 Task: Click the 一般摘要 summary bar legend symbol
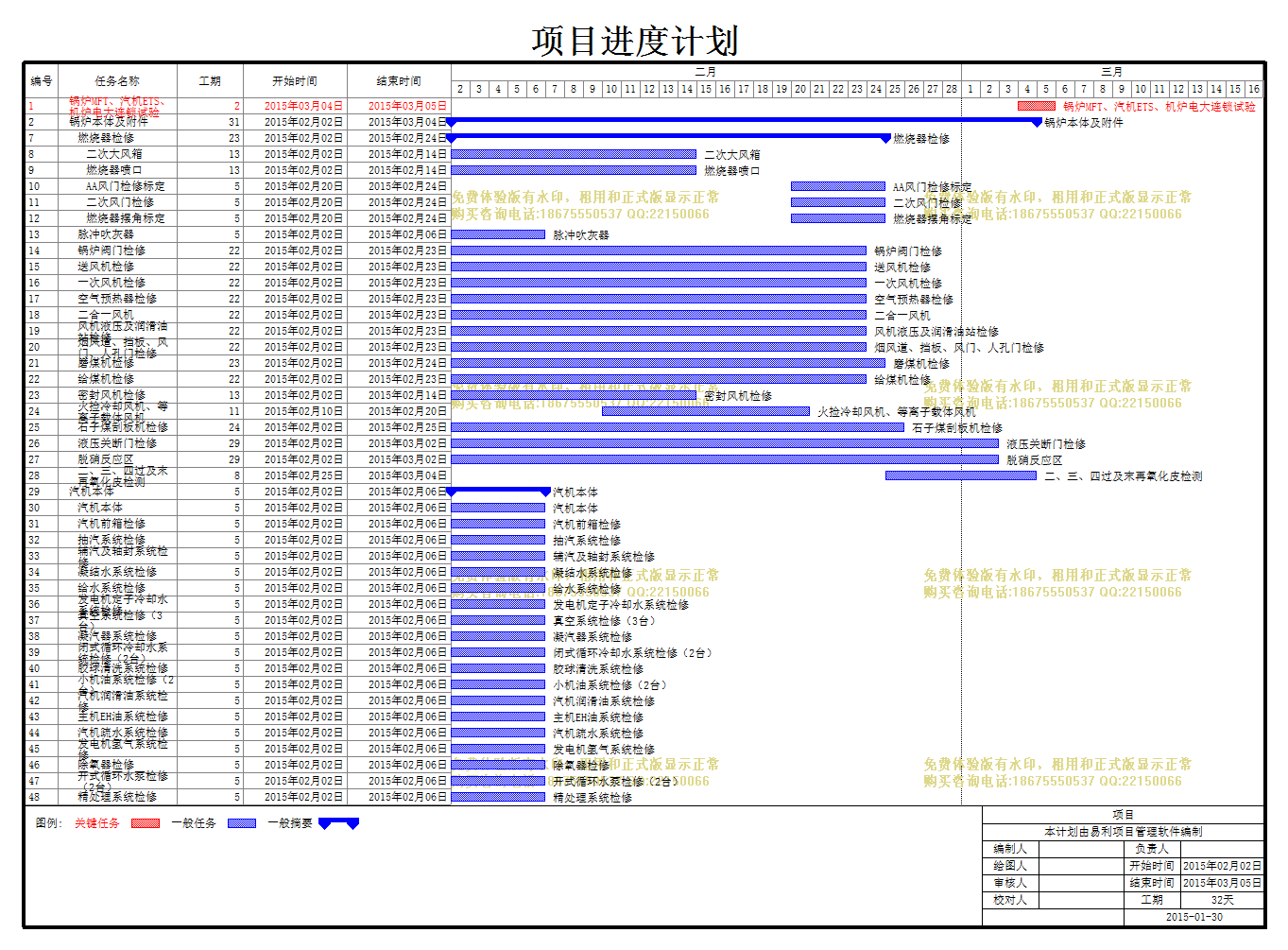click(x=338, y=823)
